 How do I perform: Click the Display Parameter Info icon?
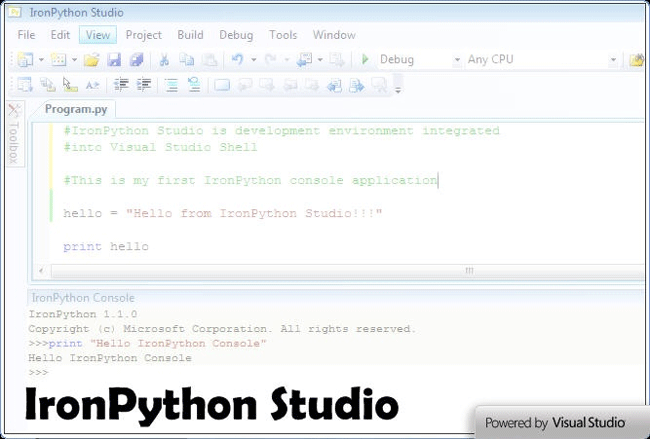pos(48,85)
